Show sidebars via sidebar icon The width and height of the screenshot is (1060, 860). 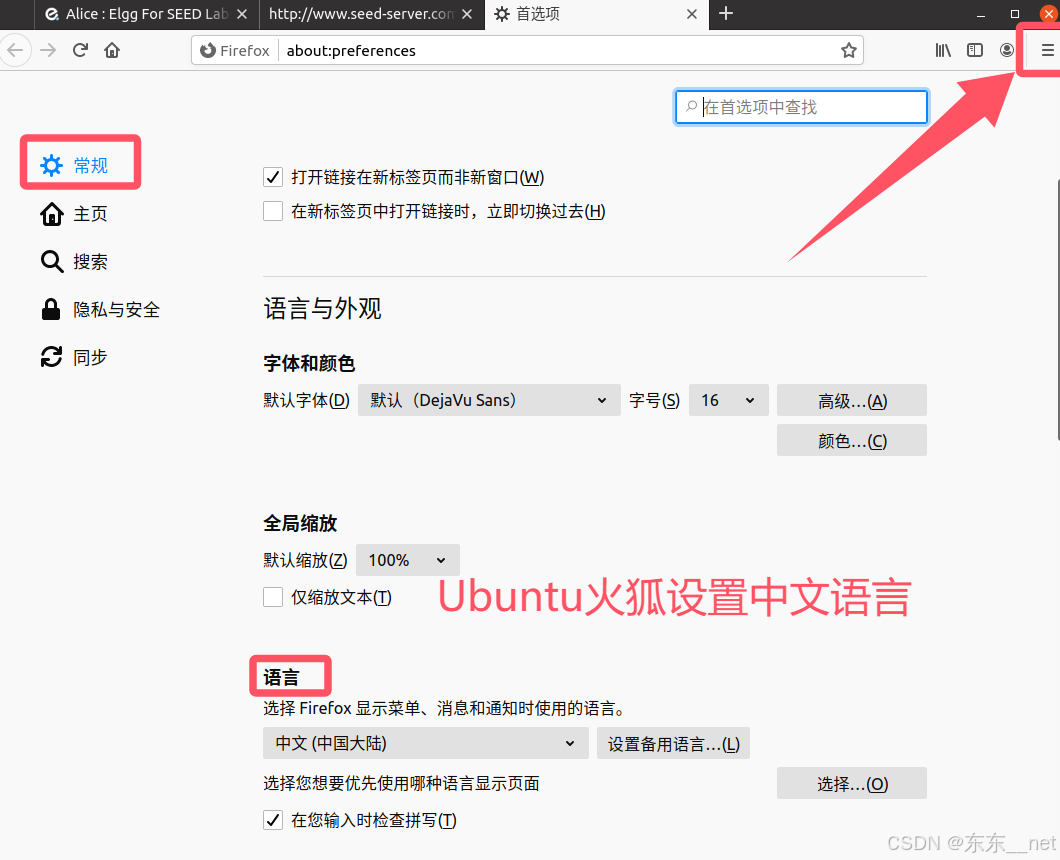975,50
